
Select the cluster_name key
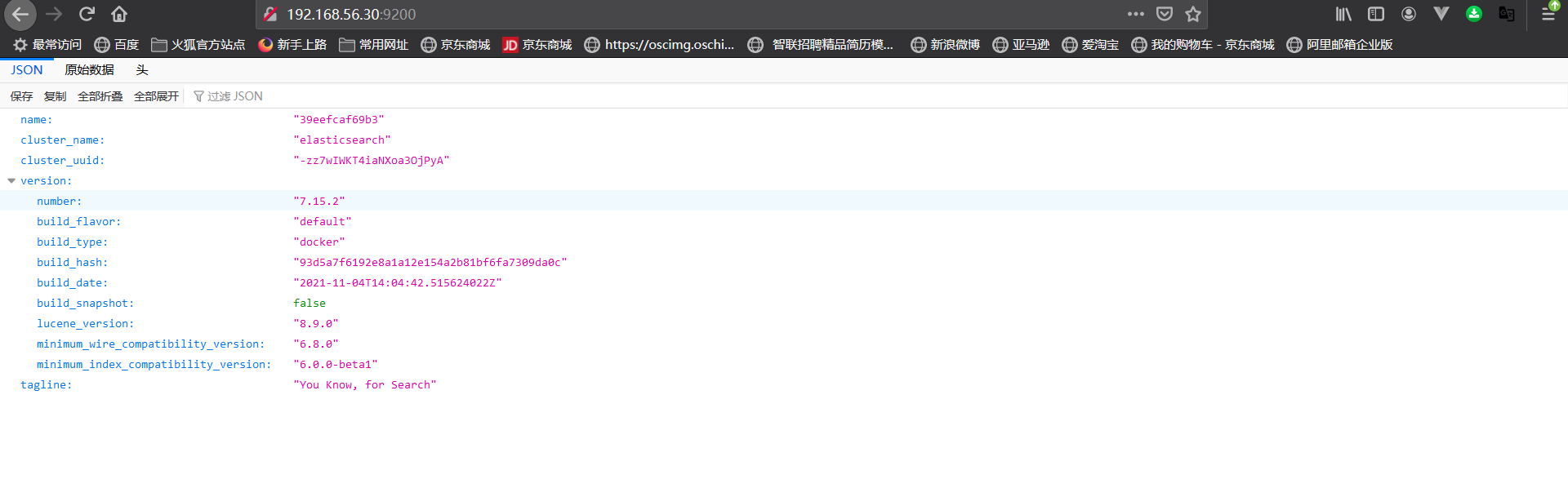pyautogui.click(x=62, y=140)
